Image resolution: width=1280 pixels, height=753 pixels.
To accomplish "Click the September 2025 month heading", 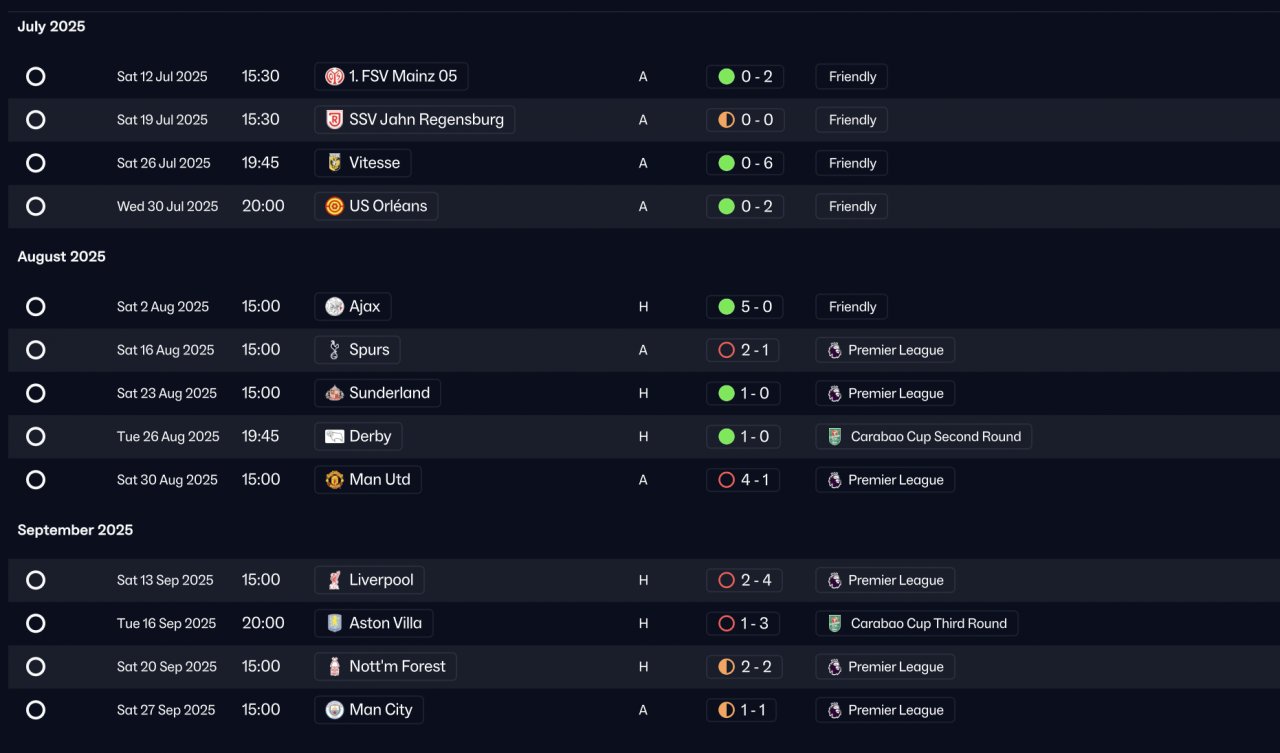I will pyautogui.click(x=75, y=530).
